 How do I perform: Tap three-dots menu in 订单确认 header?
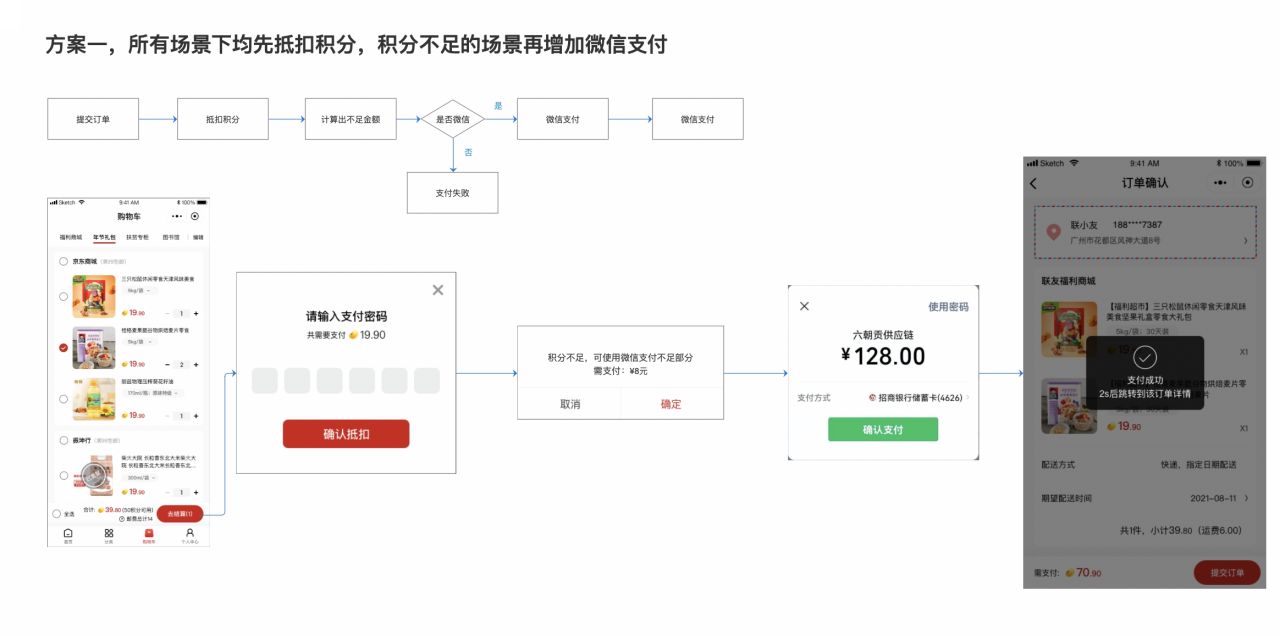point(1220,182)
